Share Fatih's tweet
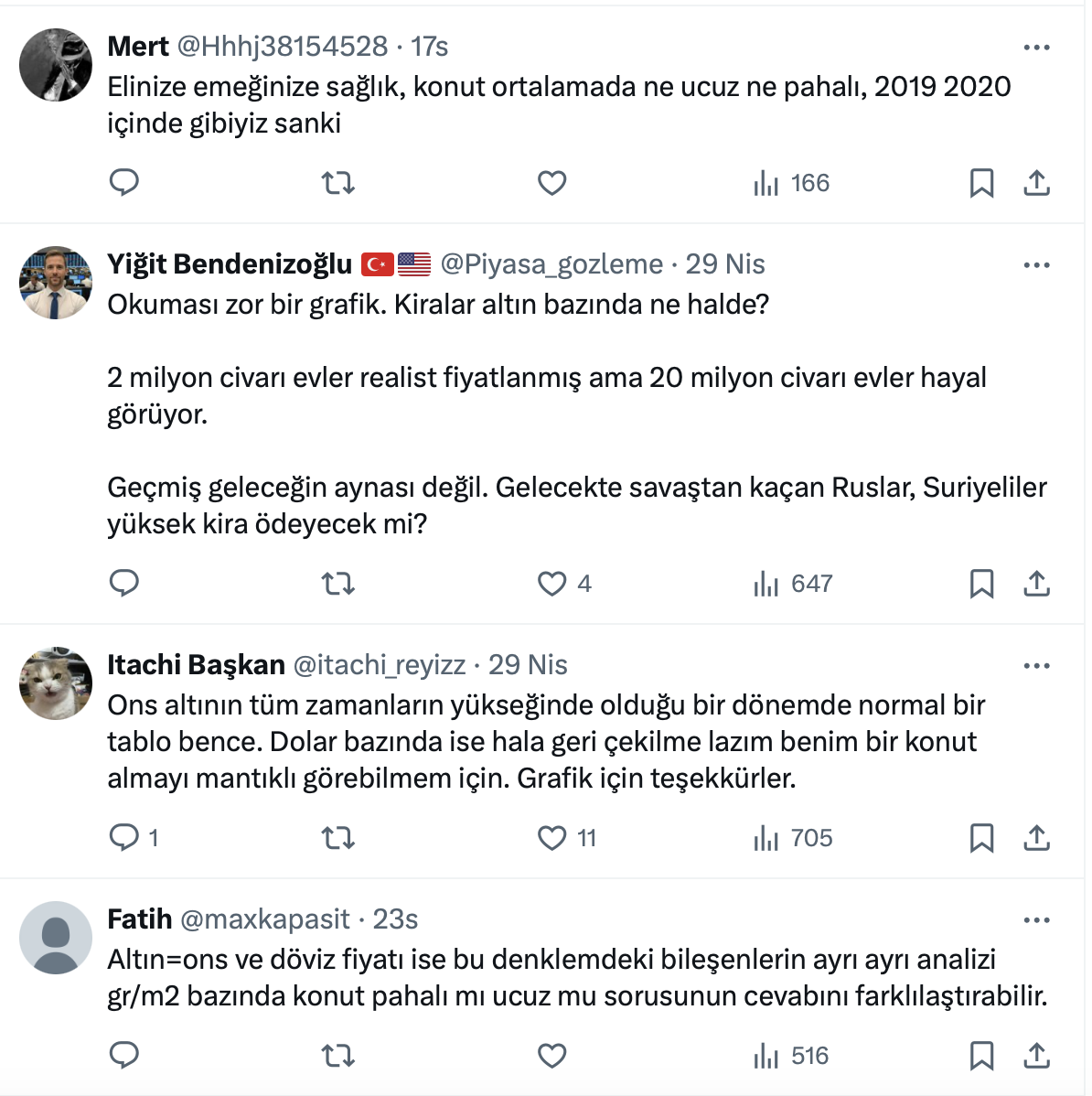This screenshot has width=1092, height=1096. (1036, 1056)
